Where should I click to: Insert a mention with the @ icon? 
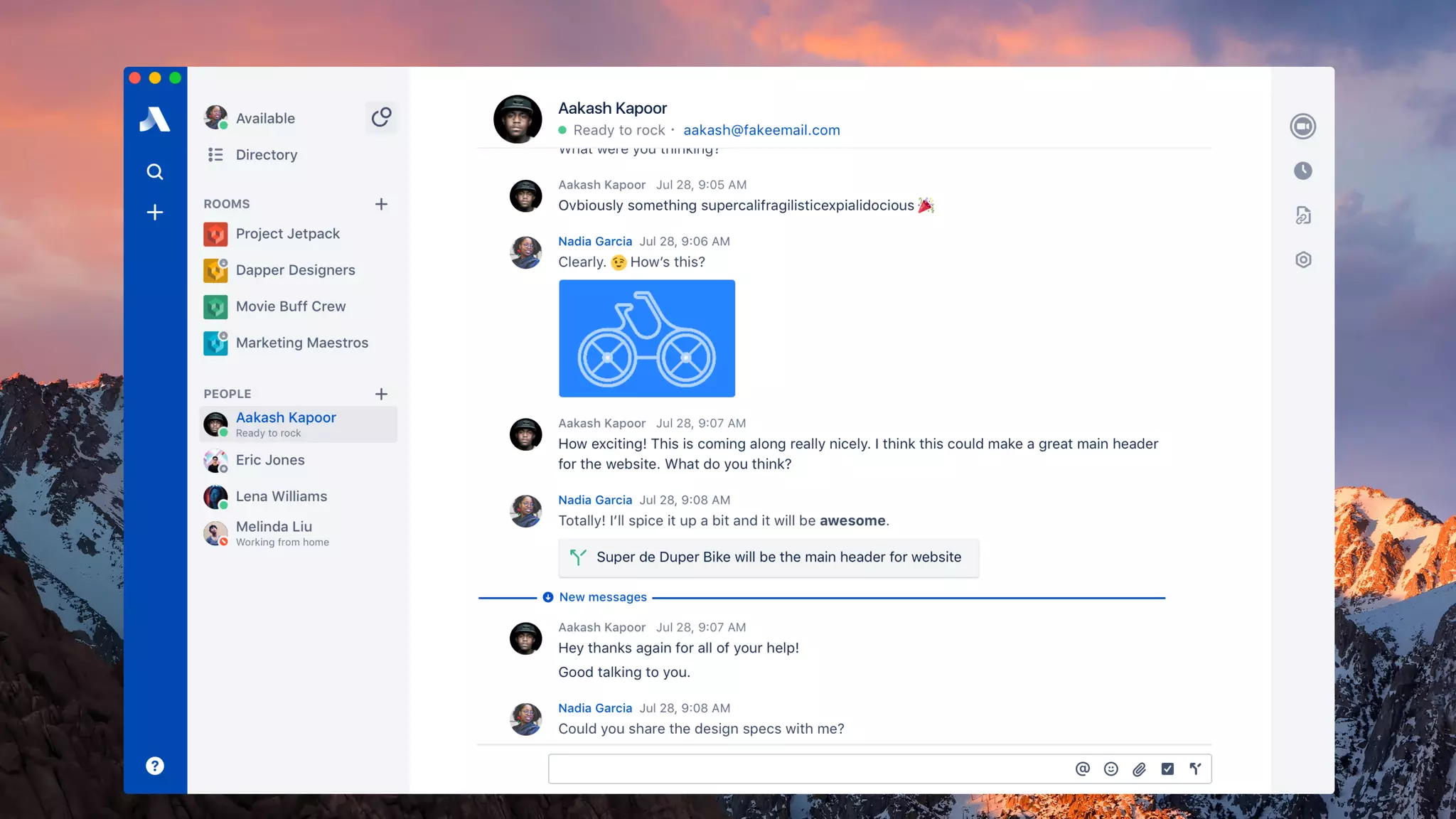[1082, 769]
